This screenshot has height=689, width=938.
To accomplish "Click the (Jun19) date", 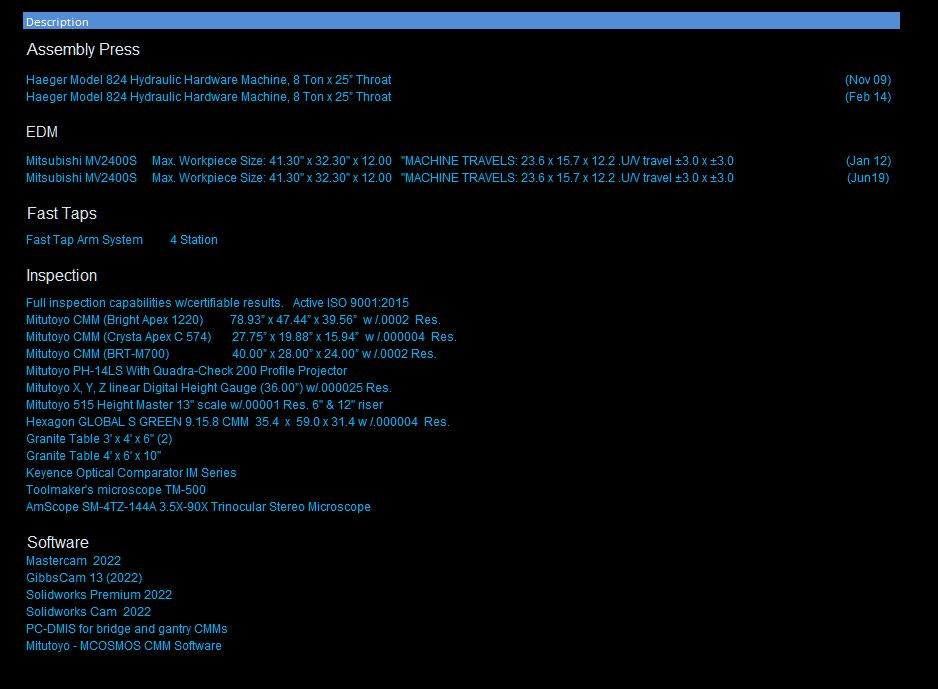I will 868,178.
